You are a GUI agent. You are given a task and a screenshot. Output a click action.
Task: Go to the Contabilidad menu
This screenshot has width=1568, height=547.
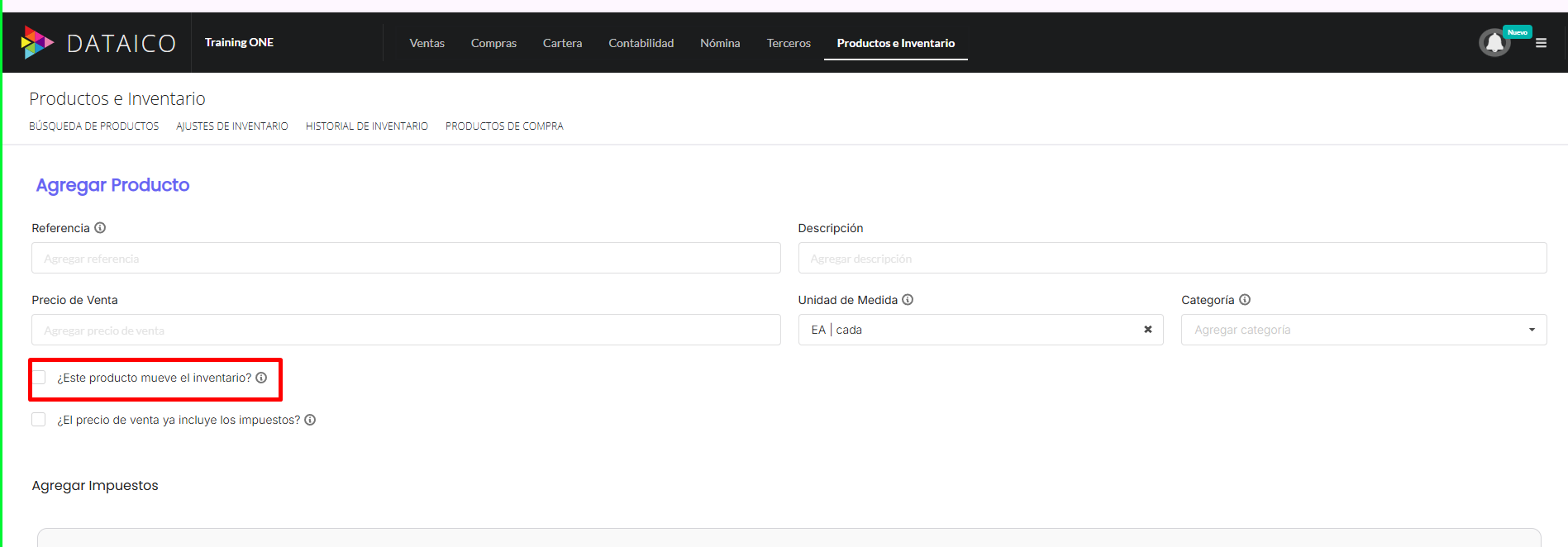pyautogui.click(x=641, y=43)
